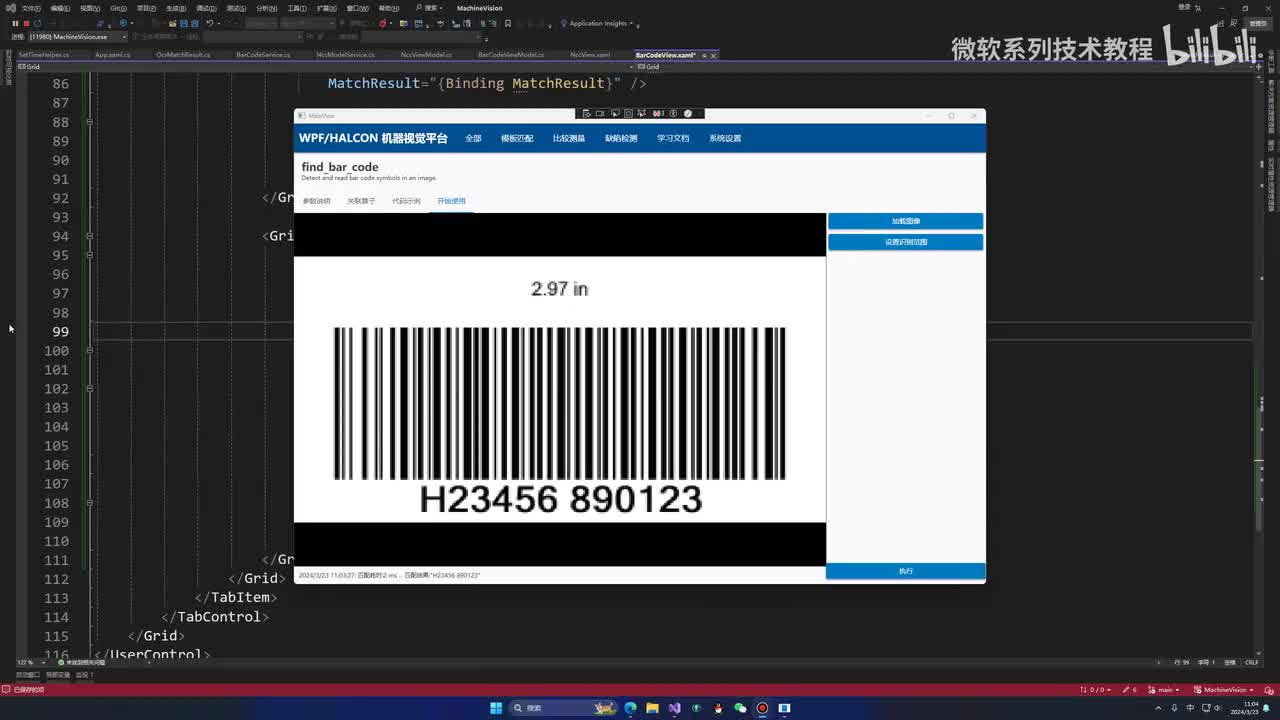This screenshot has height=720, width=1280.
Task: Switch to BarCodeService.cs tab
Action: [263, 55]
